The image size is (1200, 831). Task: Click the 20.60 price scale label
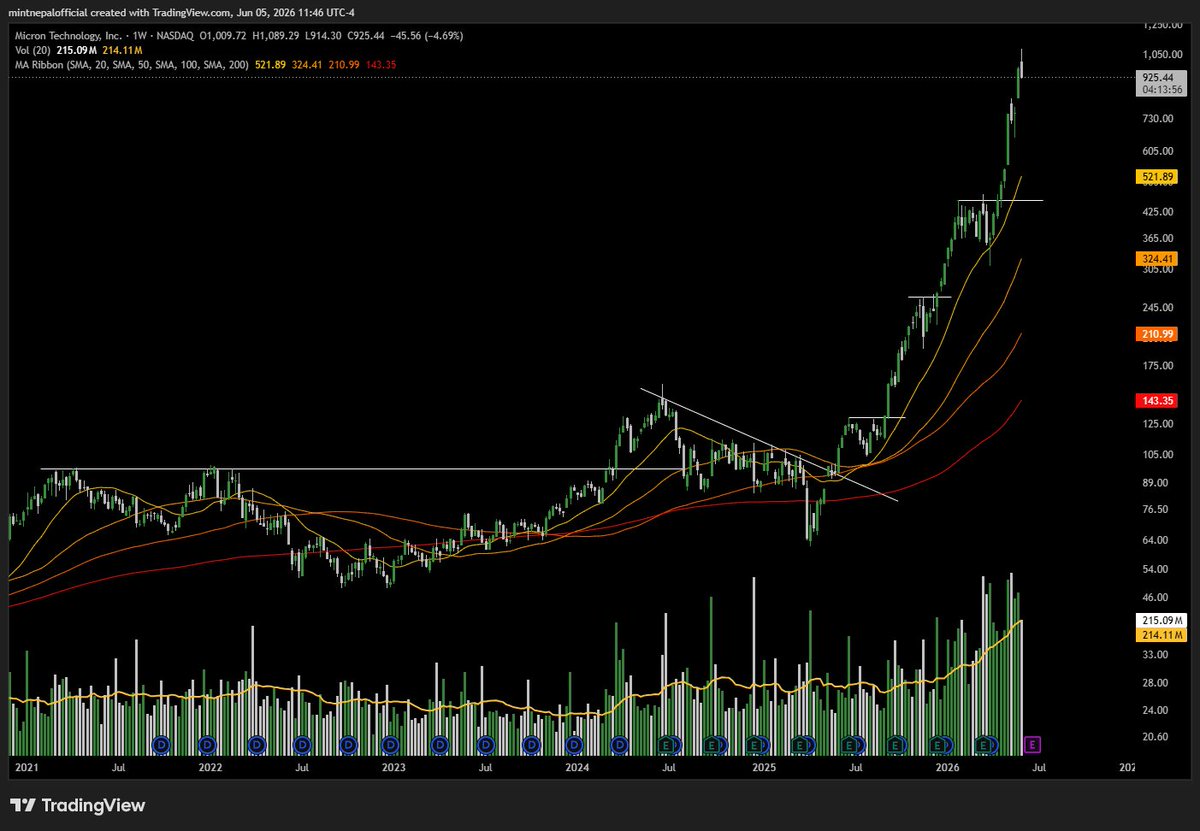point(1154,736)
